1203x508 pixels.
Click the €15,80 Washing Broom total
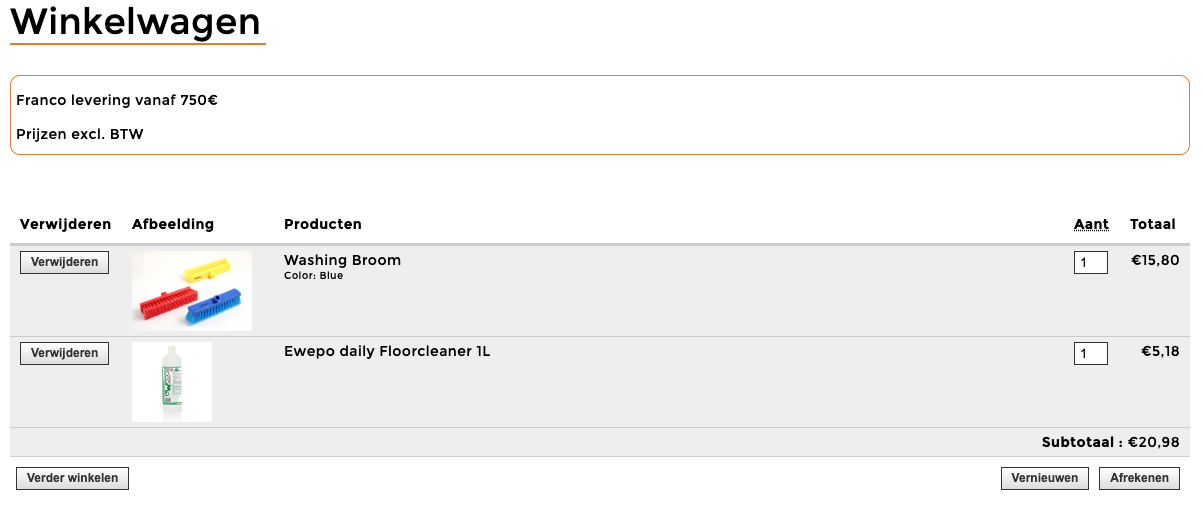click(1155, 260)
